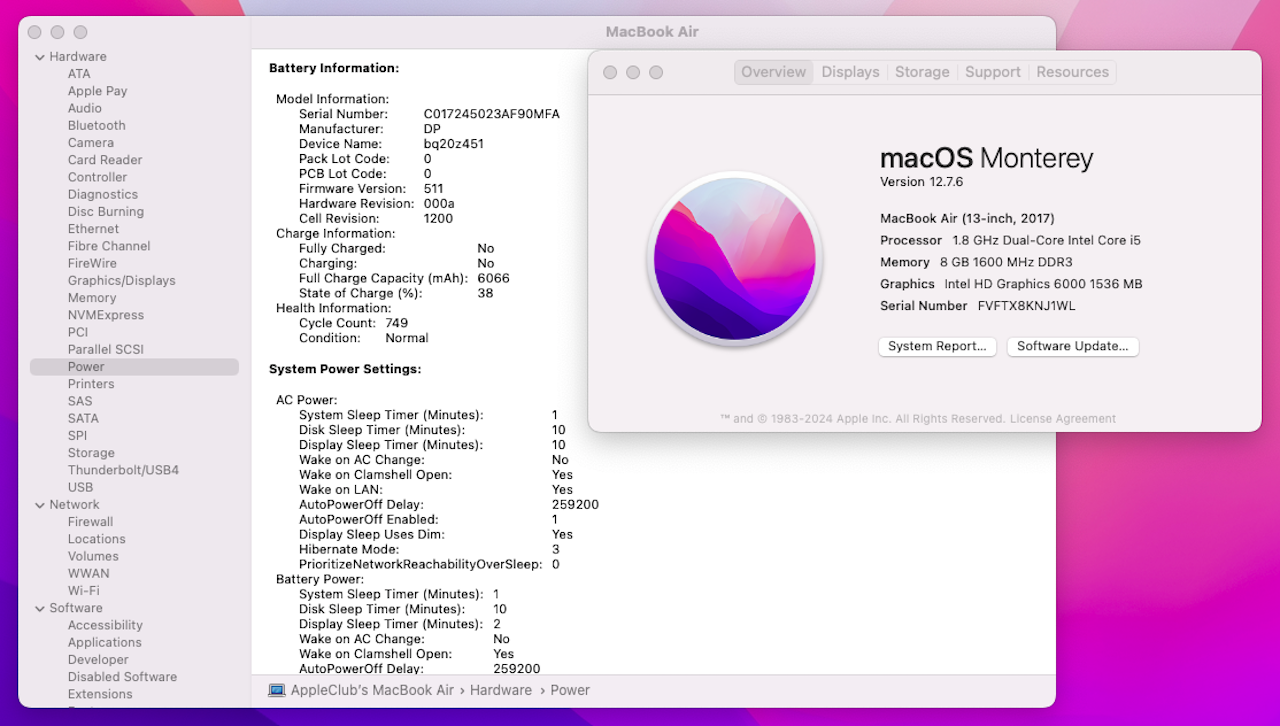Select Disc Burning in the sidebar
The height and width of the screenshot is (726, 1280).
point(106,212)
